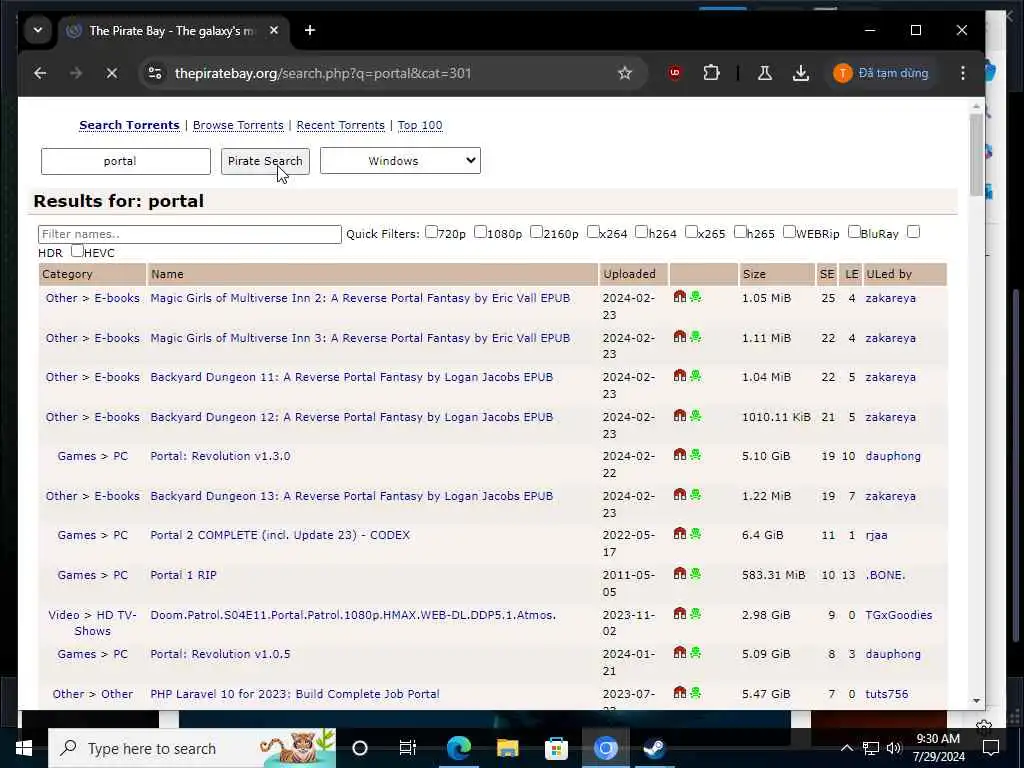The height and width of the screenshot is (768, 1024).
Task: Open Chrome Labs flask icon
Action: 765,73
